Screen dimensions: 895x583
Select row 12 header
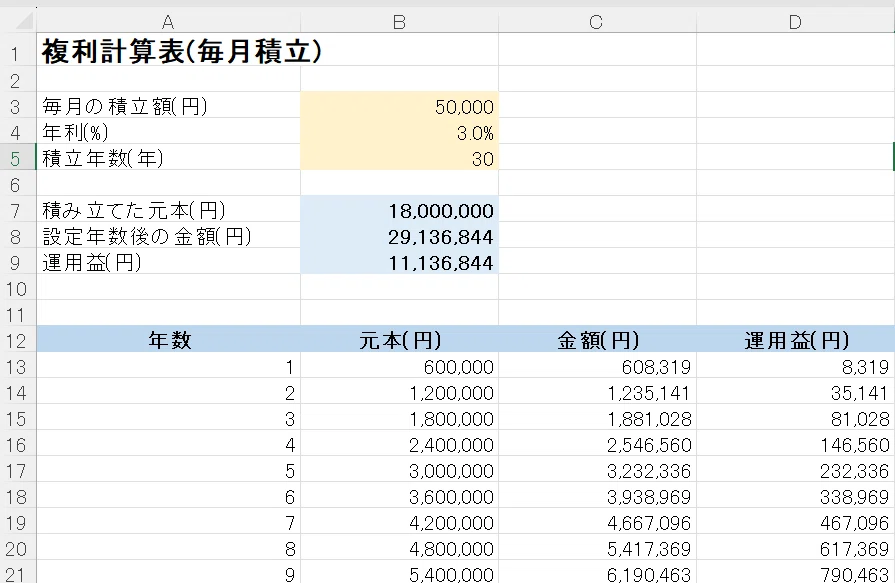click(x=17, y=340)
